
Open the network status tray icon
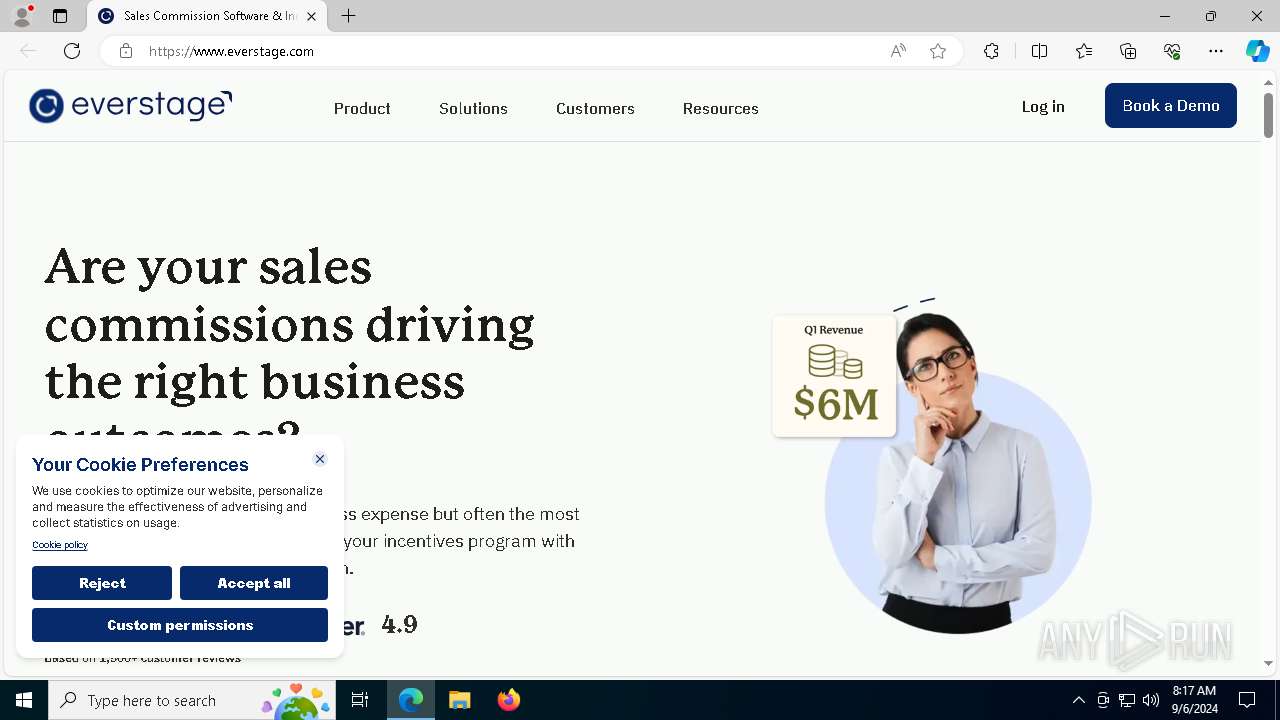[x=1127, y=700]
